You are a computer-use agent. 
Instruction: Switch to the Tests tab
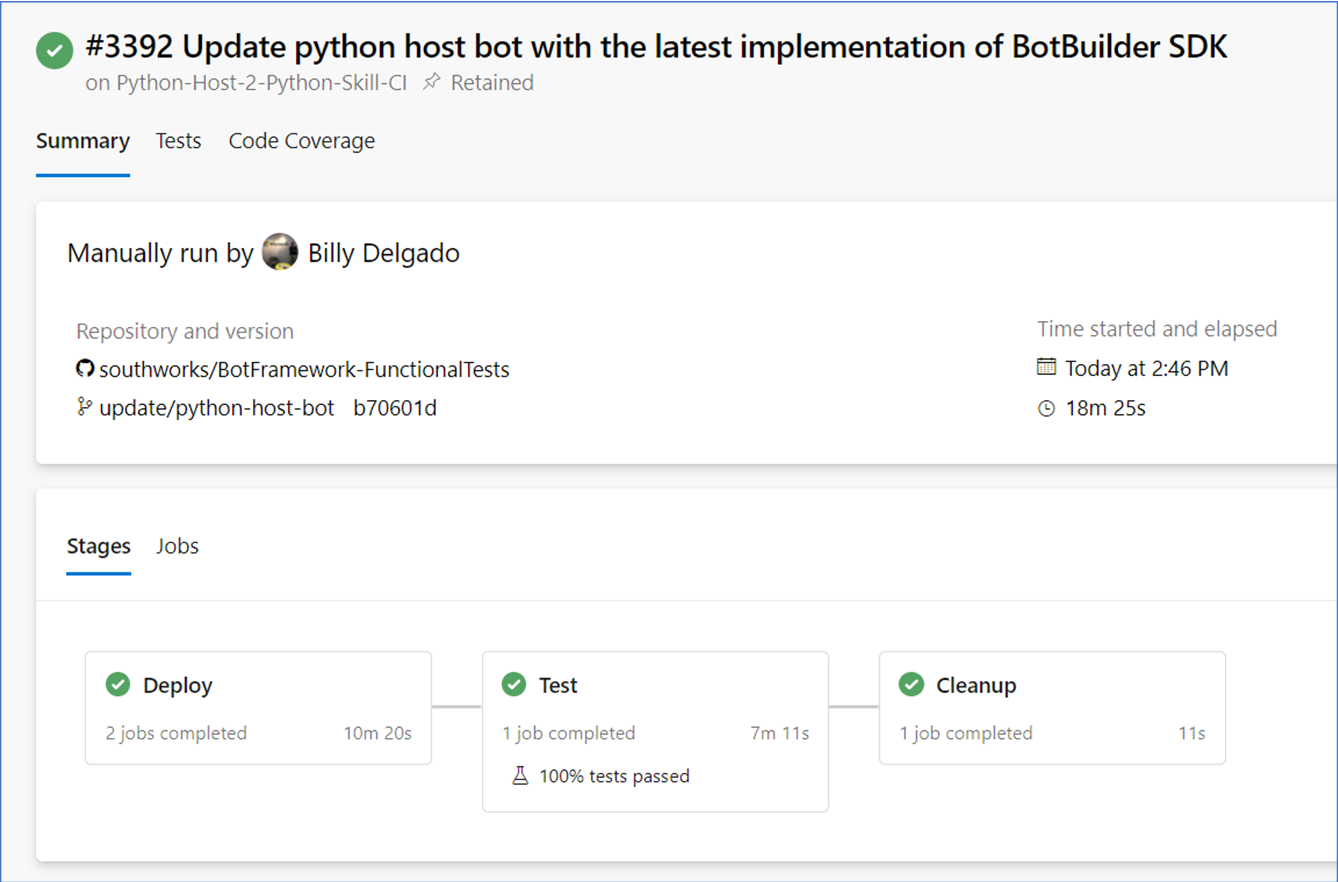point(178,141)
